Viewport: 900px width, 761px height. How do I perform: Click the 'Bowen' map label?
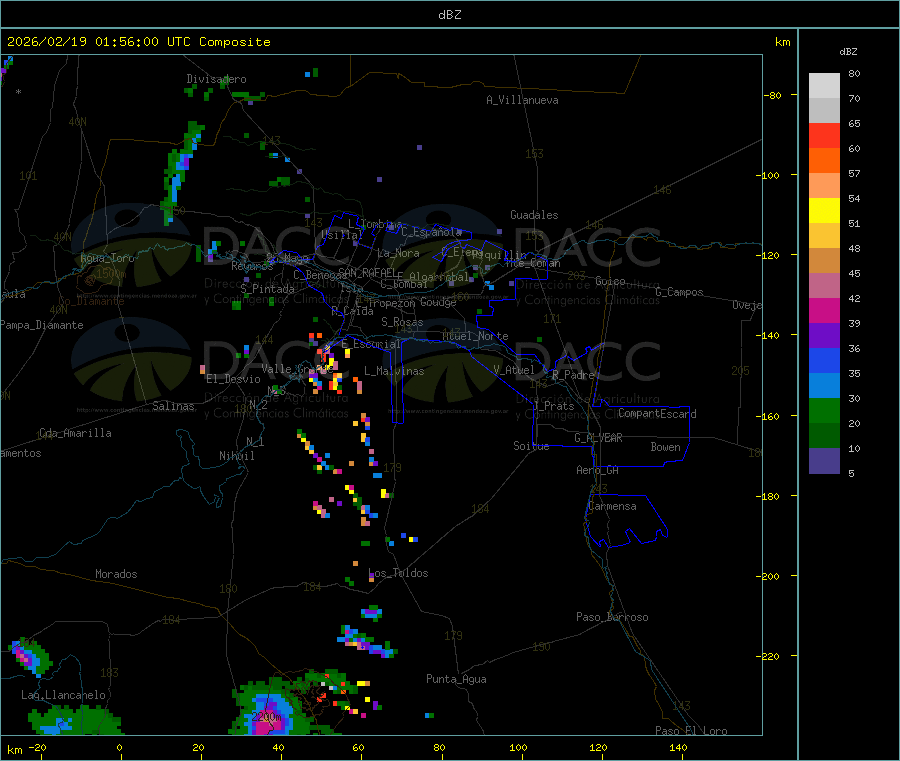point(666,447)
